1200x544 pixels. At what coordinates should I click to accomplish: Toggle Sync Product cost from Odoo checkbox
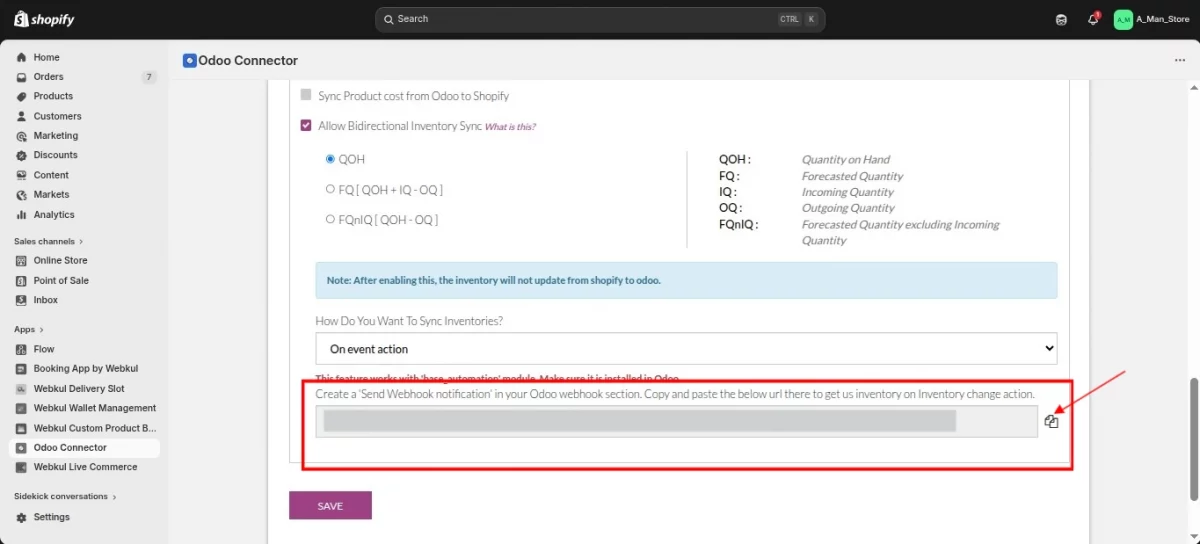(x=306, y=95)
